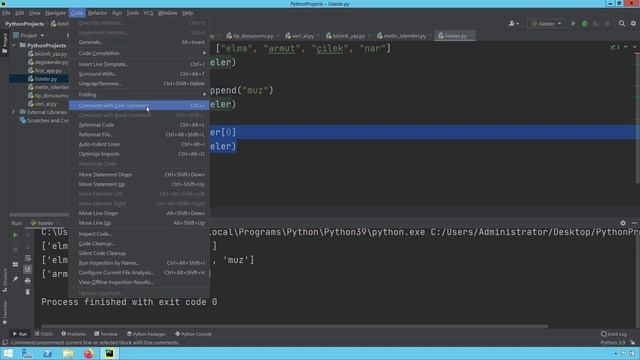Choose Move Line Up

point(139,223)
